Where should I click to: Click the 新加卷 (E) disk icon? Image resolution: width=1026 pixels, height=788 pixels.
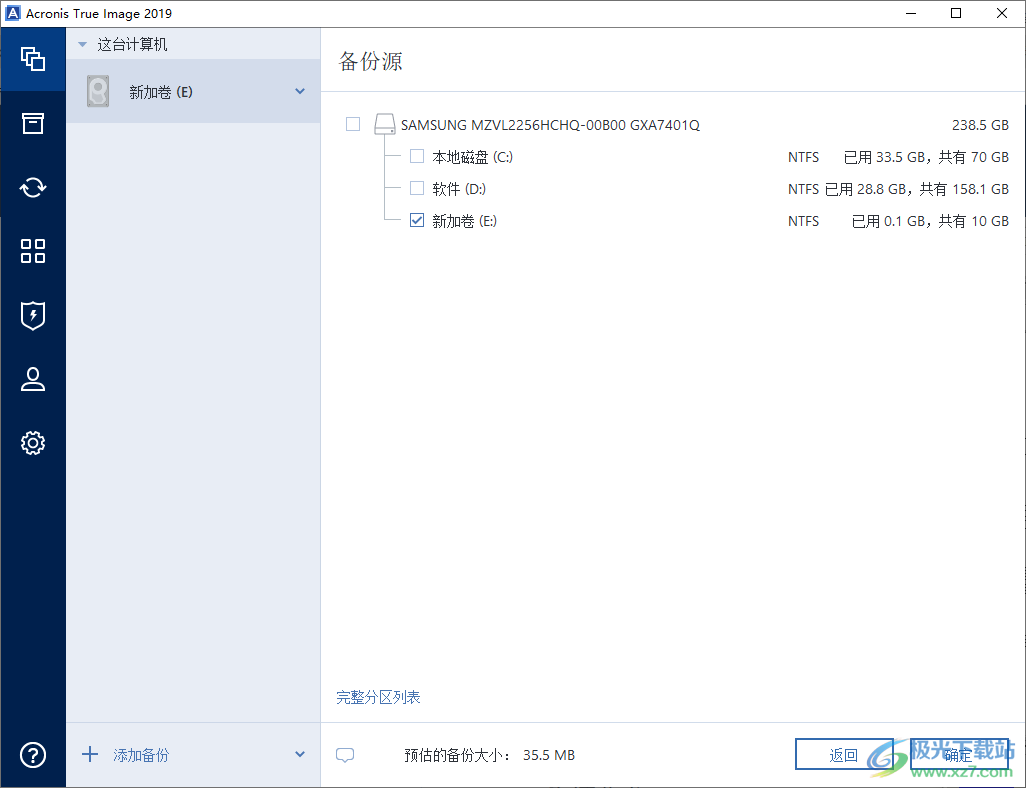click(98, 91)
